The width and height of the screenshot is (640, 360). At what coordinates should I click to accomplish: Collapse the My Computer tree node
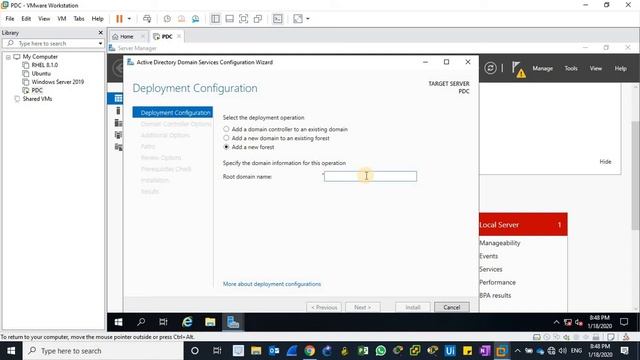8,57
